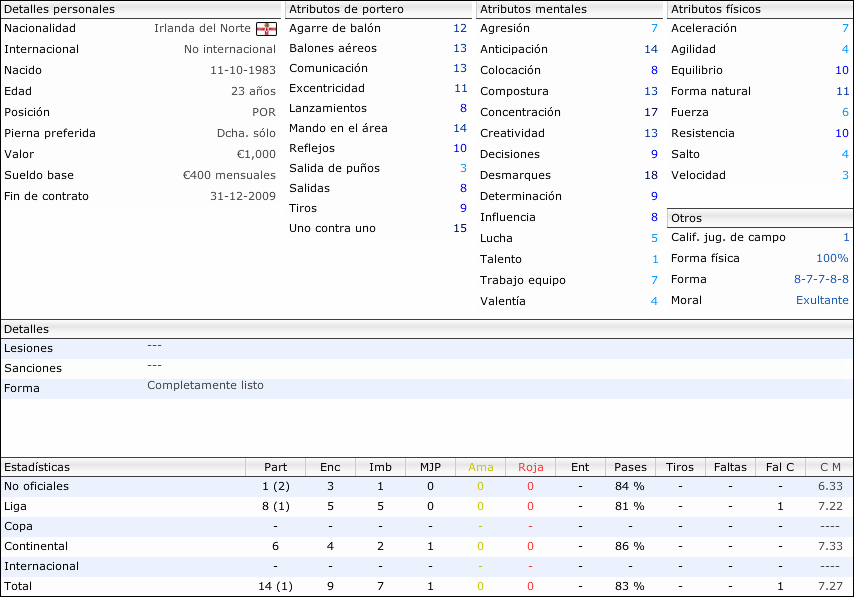Select the Total statistics row
This screenshot has width=854, height=597.
(427, 587)
